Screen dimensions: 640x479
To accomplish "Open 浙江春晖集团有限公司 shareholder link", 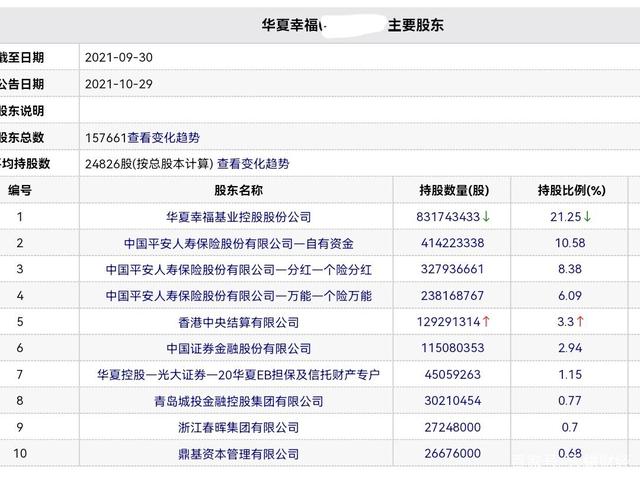I will pyautogui.click(x=238, y=427).
